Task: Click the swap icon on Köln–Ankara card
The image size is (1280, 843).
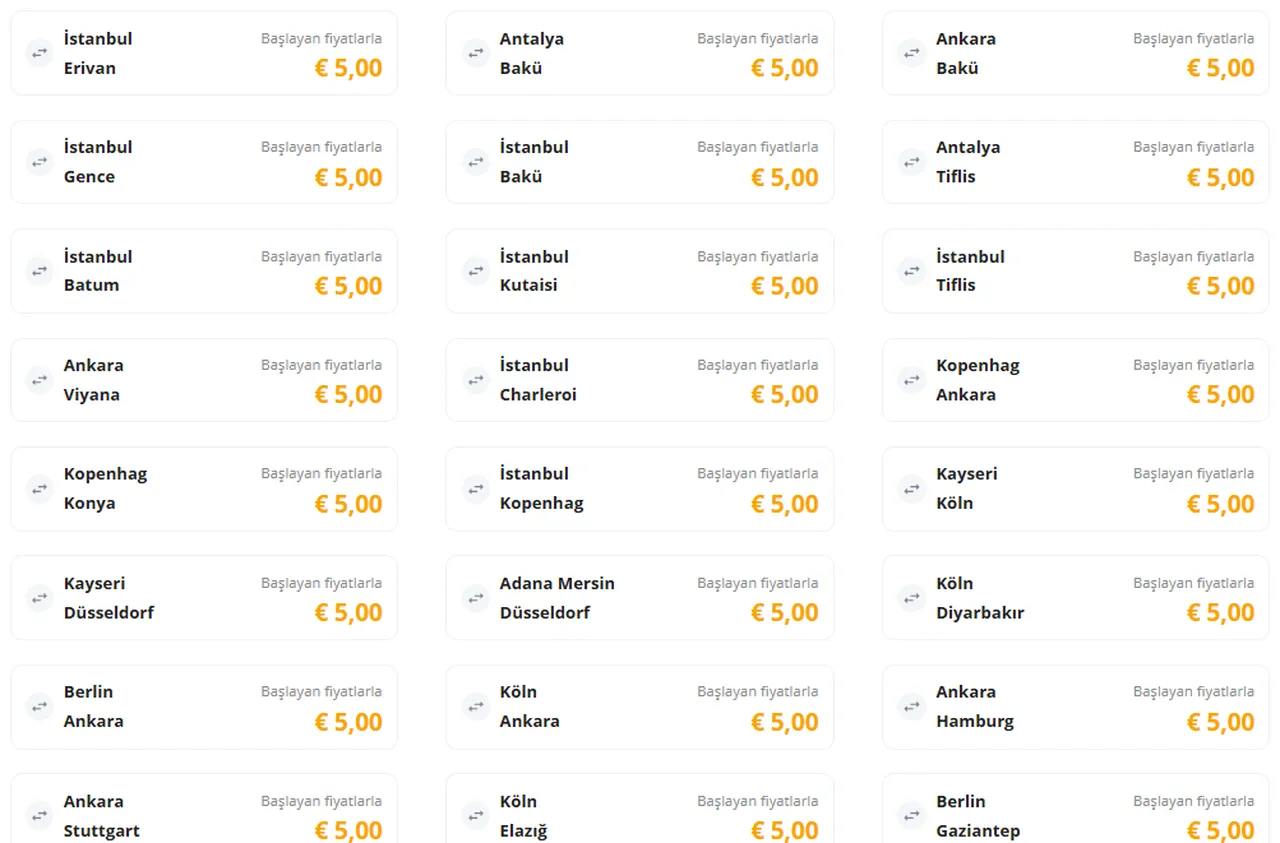Action: 475,707
